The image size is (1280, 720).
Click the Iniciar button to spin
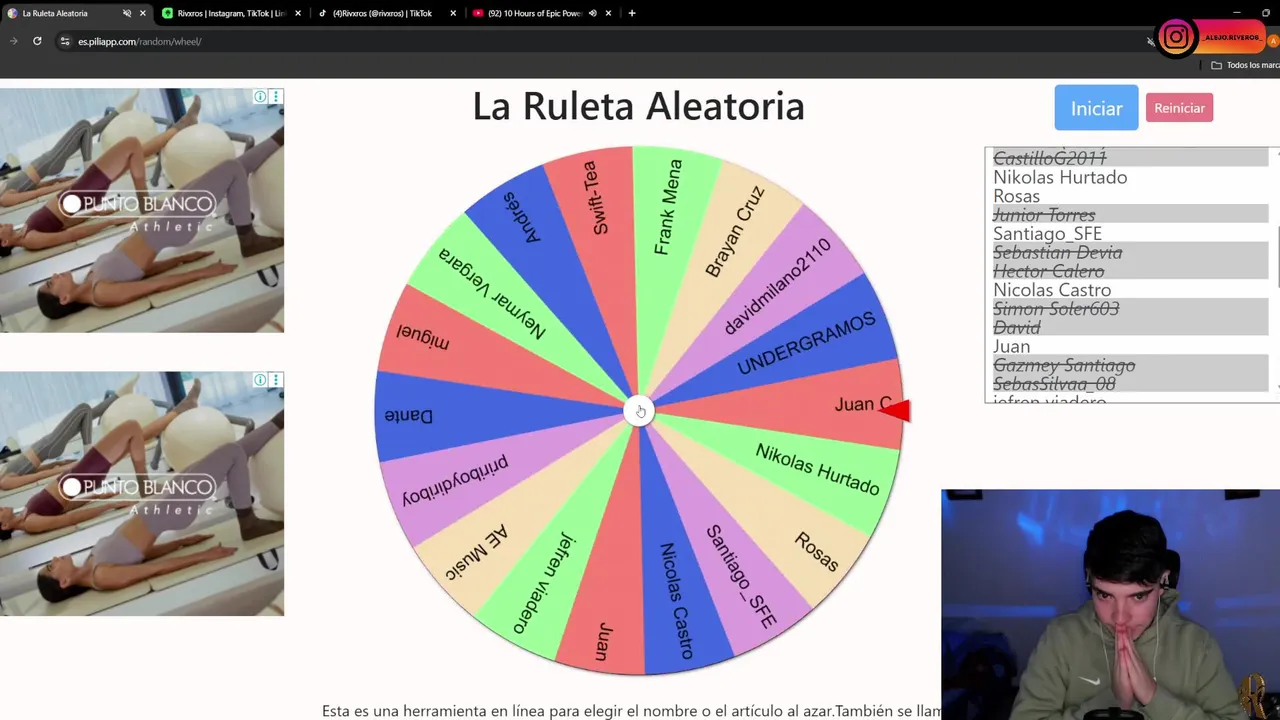[1096, 108]
